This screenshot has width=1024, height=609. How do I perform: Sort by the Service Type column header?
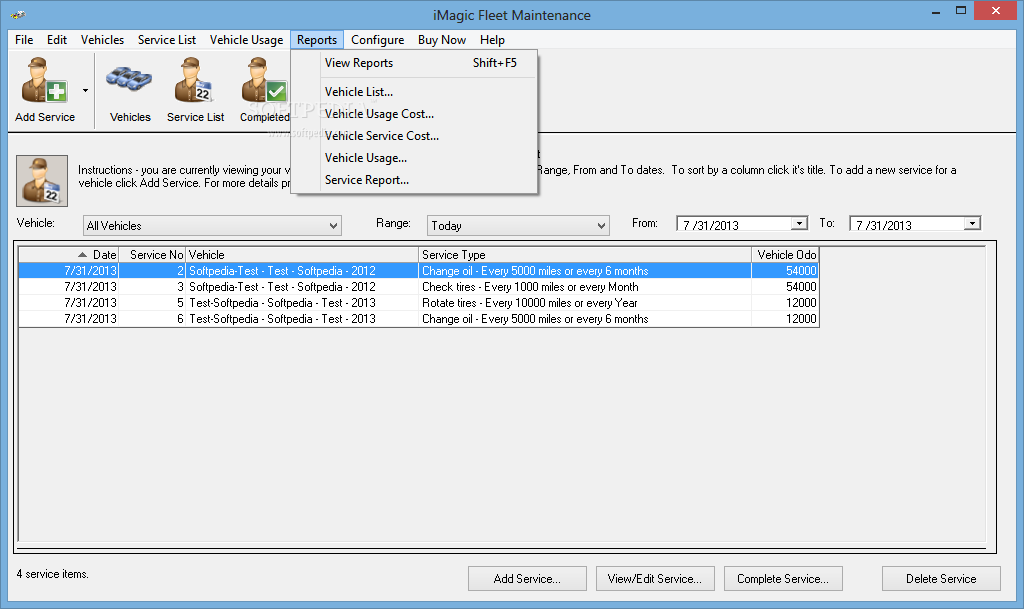(584, 255)
